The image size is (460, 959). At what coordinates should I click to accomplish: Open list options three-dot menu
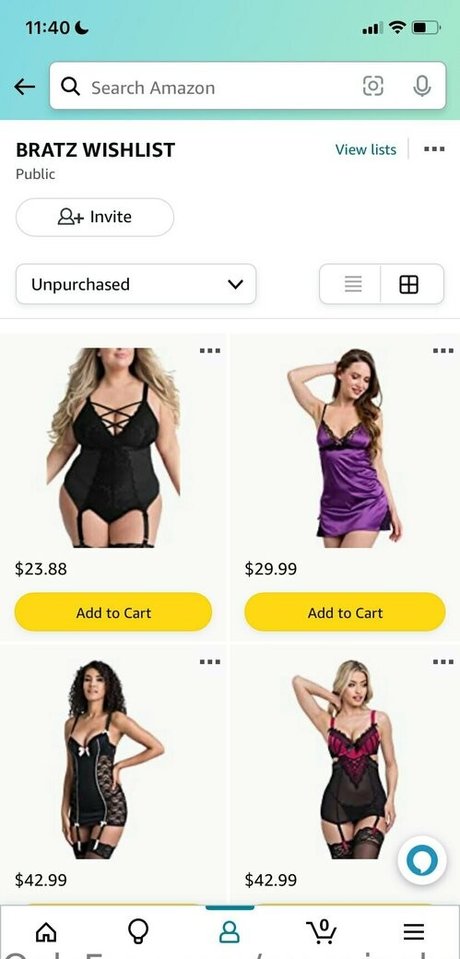point(434,149)
